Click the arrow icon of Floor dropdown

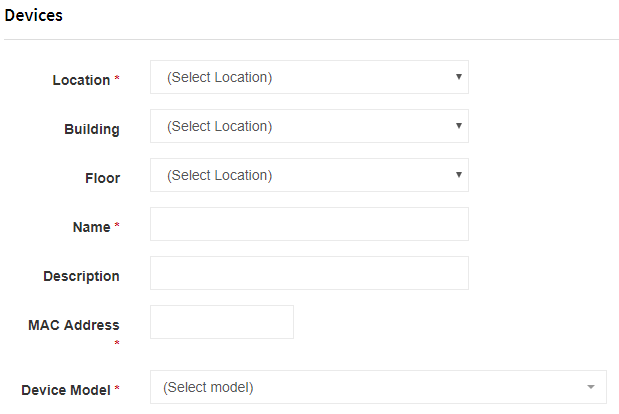click(458, 175)
